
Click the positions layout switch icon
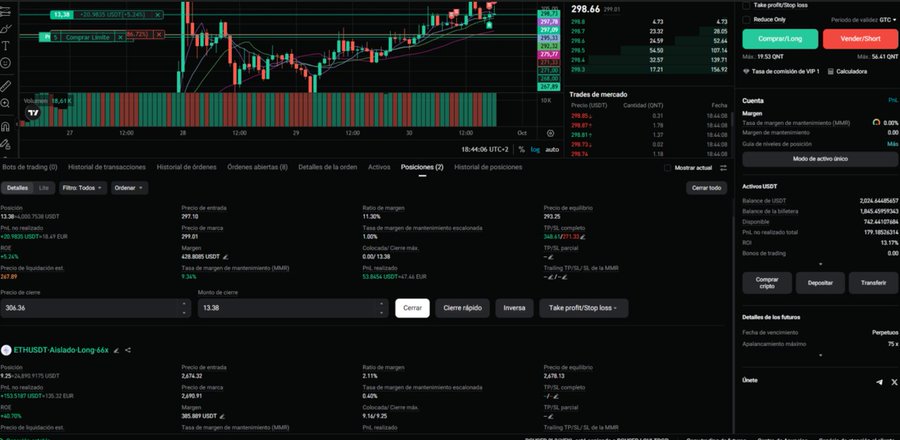[723, 168]
